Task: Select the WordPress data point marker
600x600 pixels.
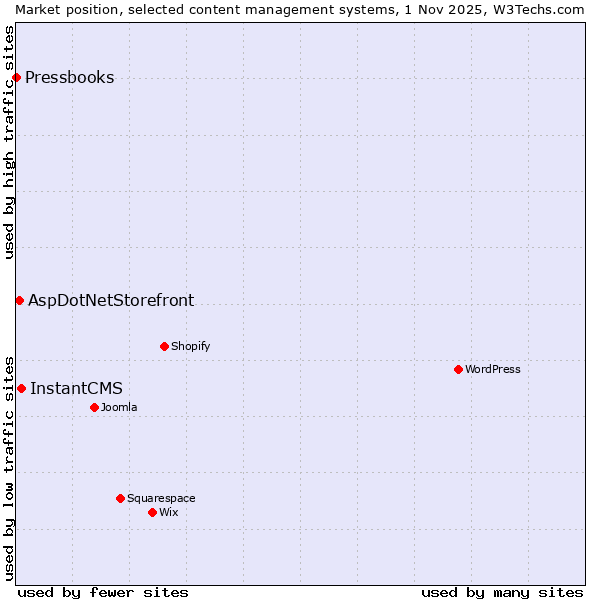Action: [458, 369]
